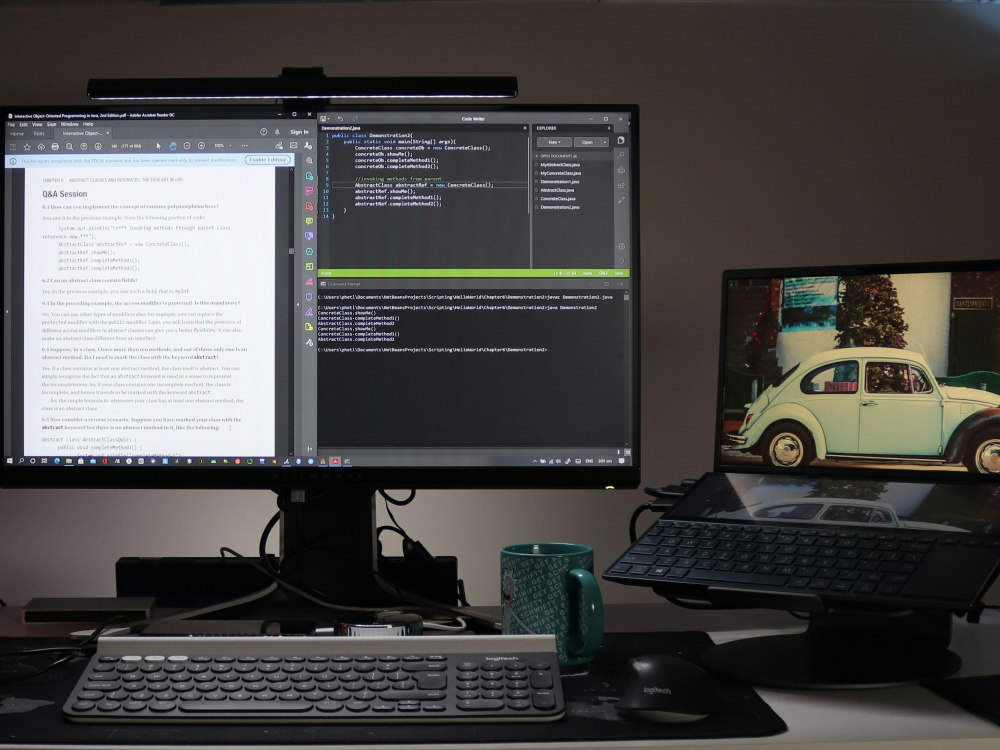Open ConcreteClass.java in Explorer

[557, 198]
